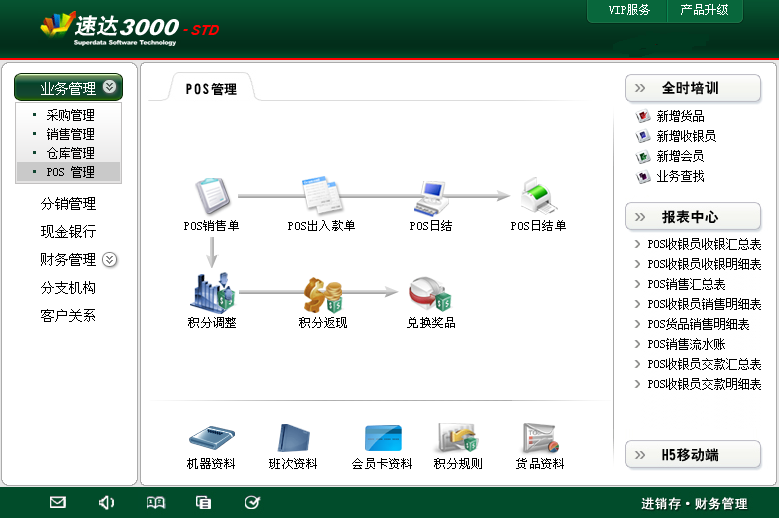The height and width of the screenshot is (518, 779).
Task: Select POS 管理 in sidebar
Action: pos(69,172)
